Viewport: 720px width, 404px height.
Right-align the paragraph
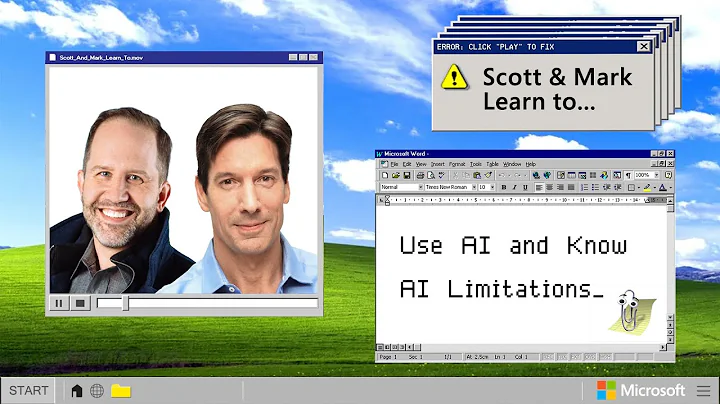(x=560, y=187)
